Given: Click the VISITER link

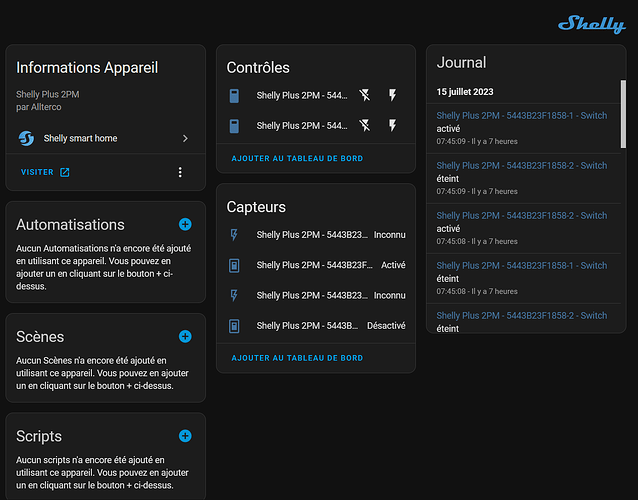Looking at the screenshot, I should pos(37,172).
